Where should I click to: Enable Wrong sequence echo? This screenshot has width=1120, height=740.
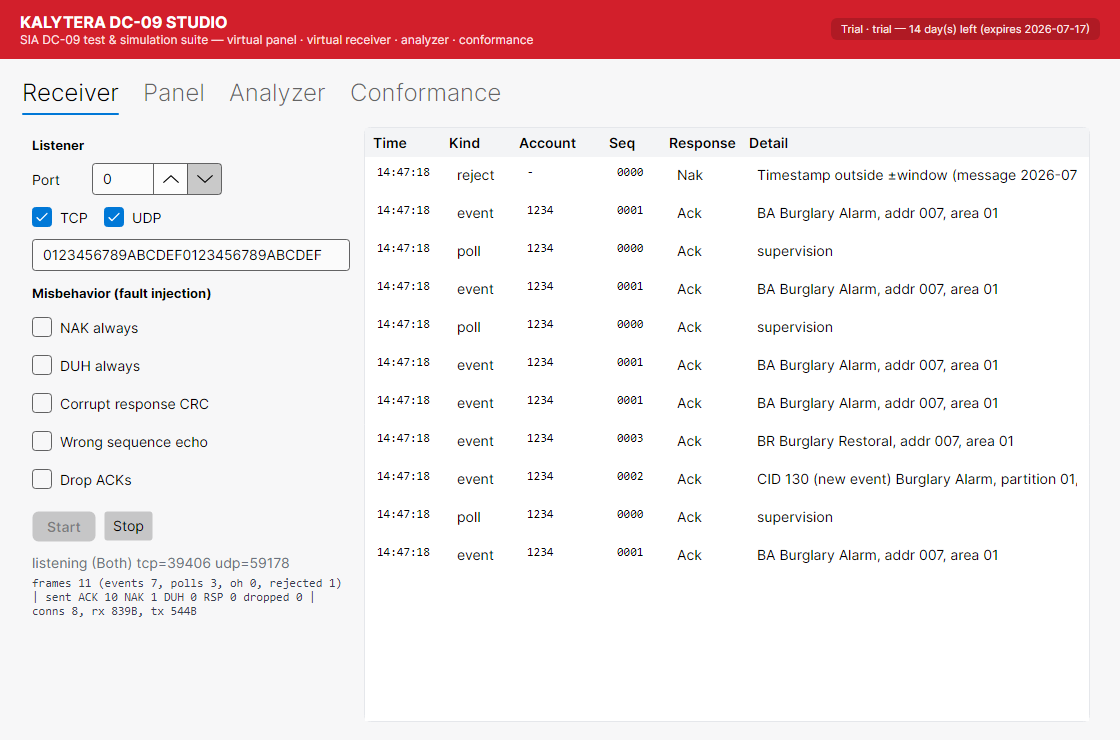[42, 441]
